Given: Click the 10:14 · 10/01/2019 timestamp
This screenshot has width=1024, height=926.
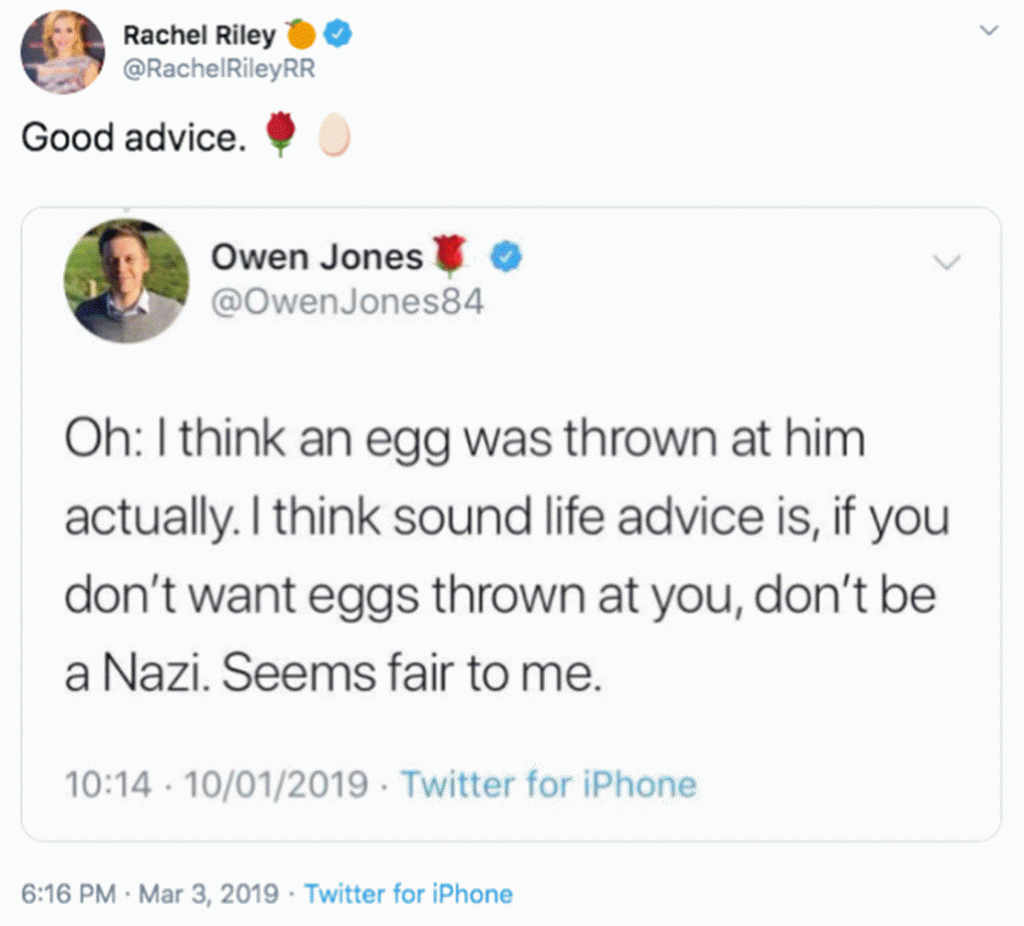Looking at the screenshot, I should pyautogui.click(x=216, y=783).
